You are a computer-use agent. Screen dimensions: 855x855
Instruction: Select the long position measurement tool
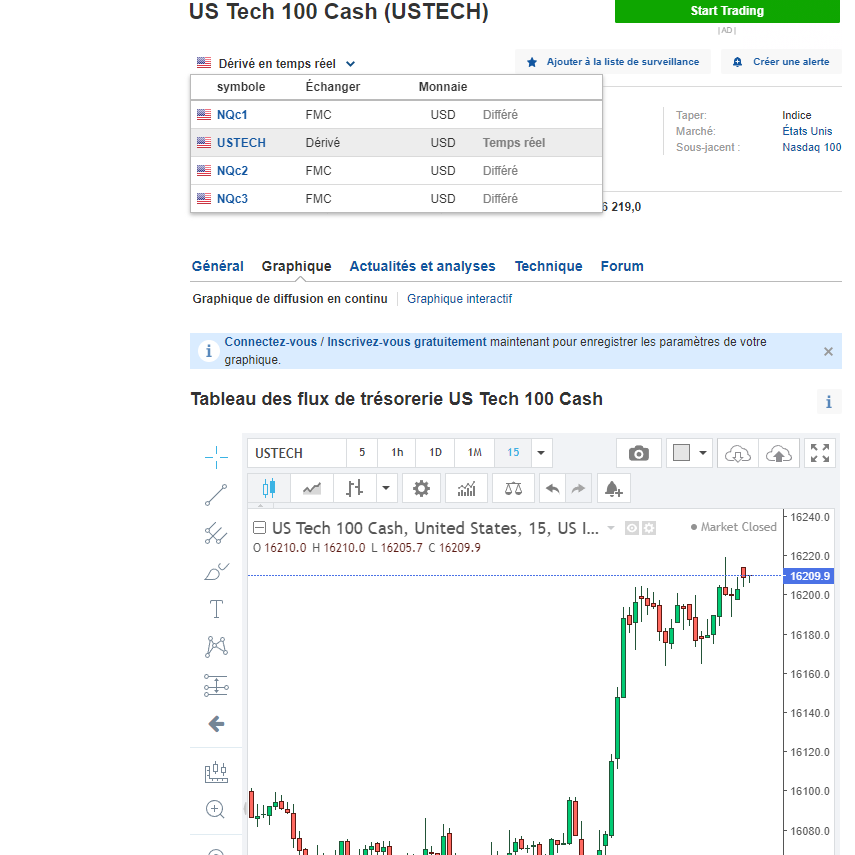(216, 685)
